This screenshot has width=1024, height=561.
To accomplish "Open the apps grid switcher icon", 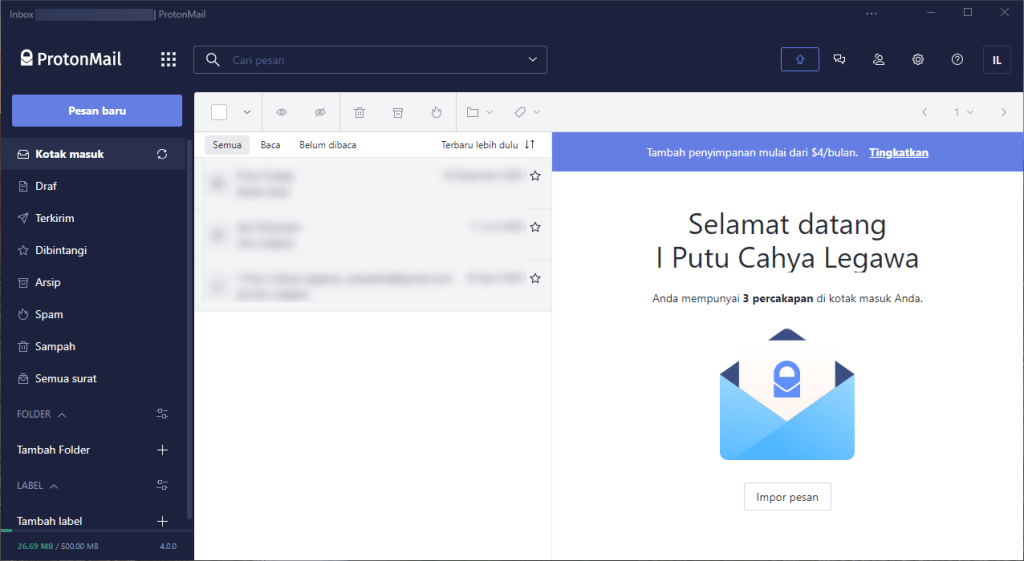I will pyautogui.click(x=168, y=60).
